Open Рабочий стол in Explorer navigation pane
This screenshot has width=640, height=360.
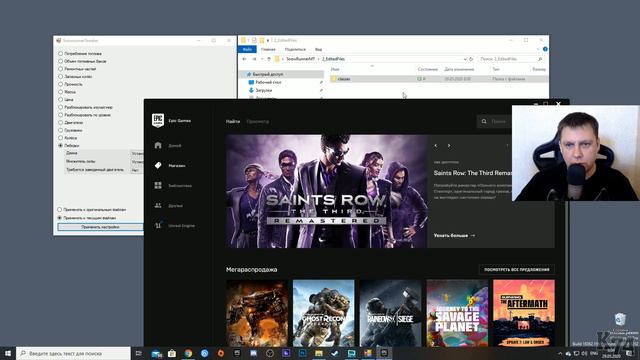point(268,82)
